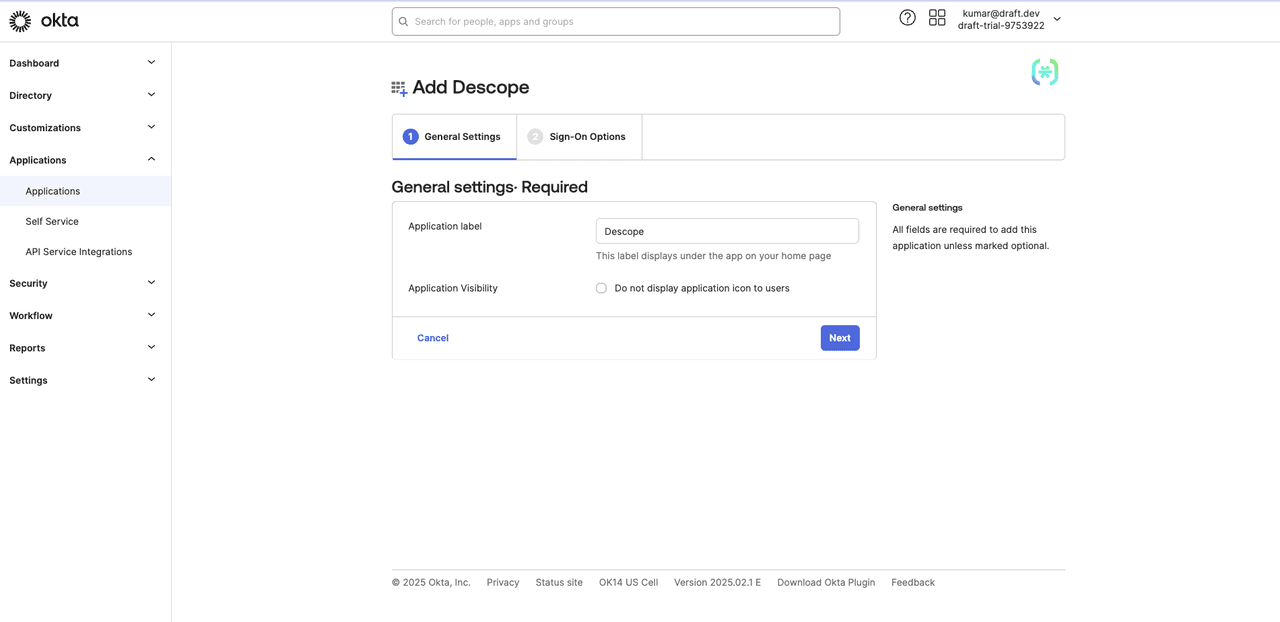Open the help icon in the header
The height and width of the screenshot is (622, 1280).
click(x=907, y=17)
